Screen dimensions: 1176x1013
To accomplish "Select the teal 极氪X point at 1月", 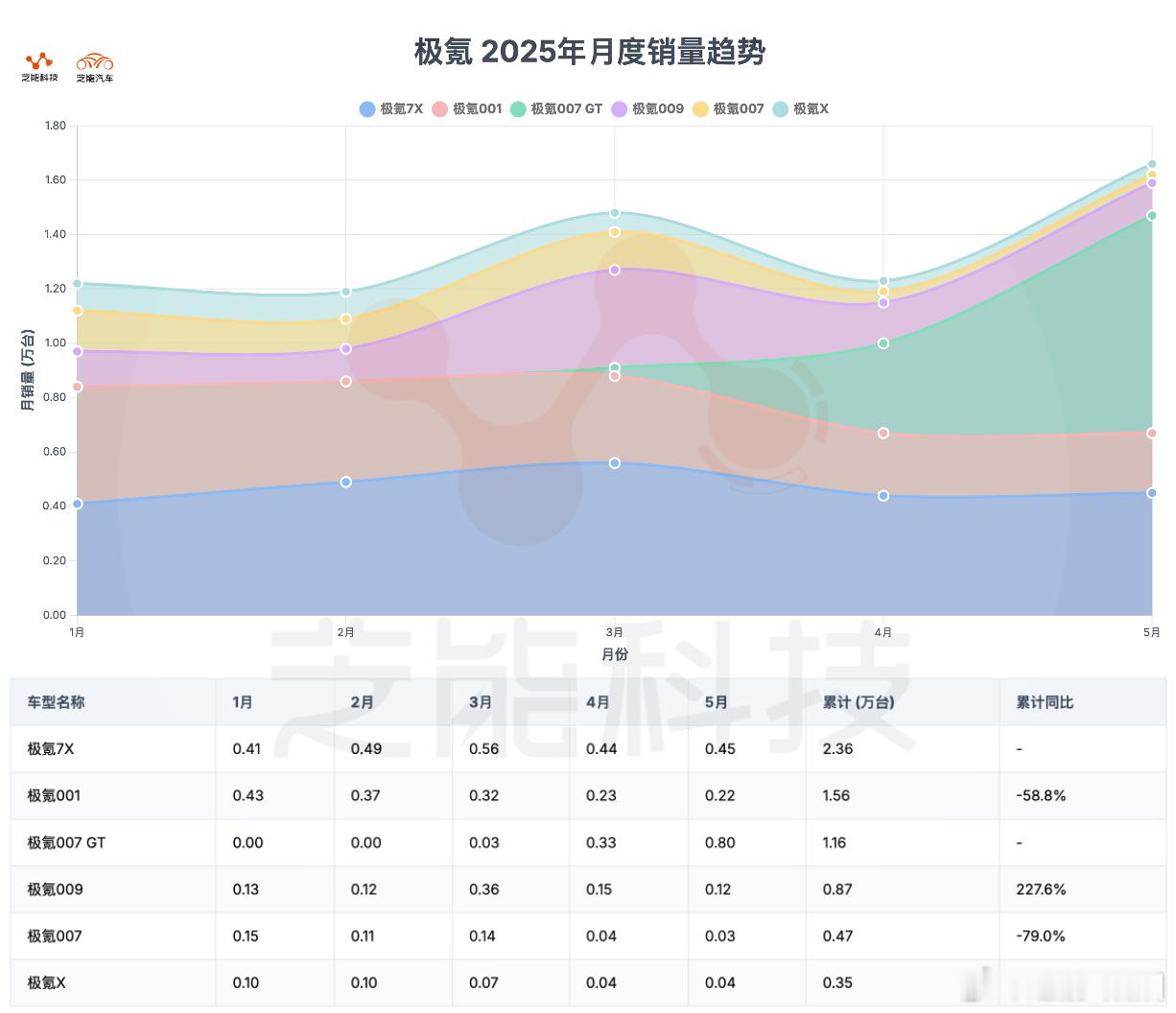I will pyautogui.click(x=78, y=283).
